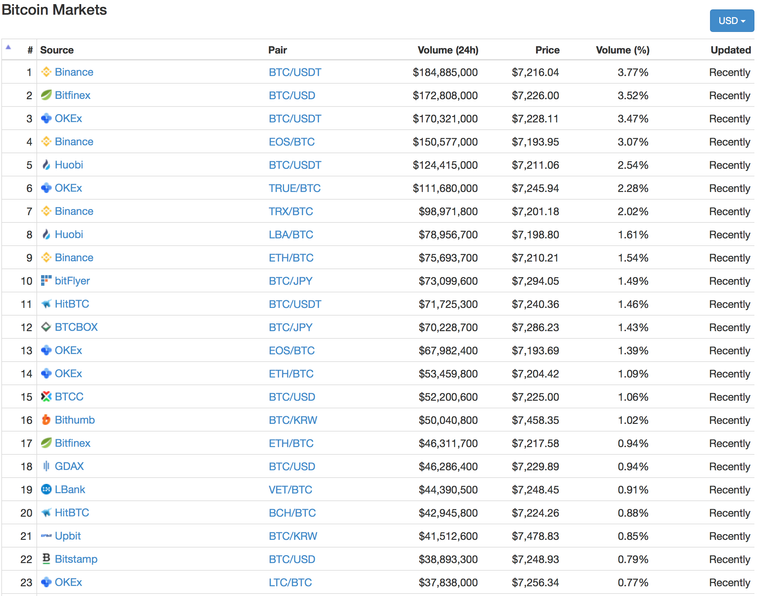This screenshot has width=768, height=596.
Task: Sort table by Updated column header
Action: [731, 50]
